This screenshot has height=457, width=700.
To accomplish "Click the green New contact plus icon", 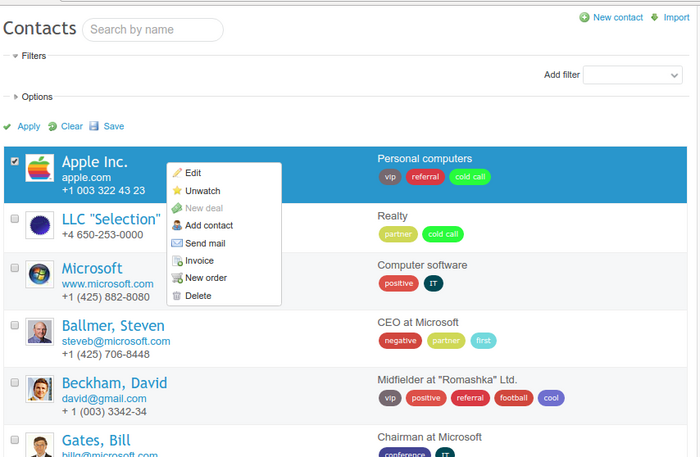I will [x=584, y=17].
